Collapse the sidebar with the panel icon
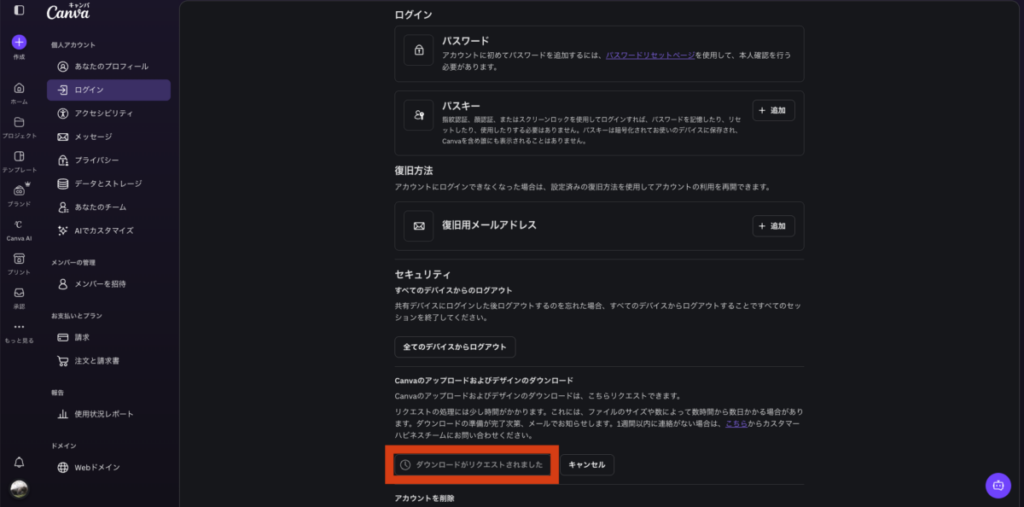This screenshot has height=507, width=1024. (19, 10)
